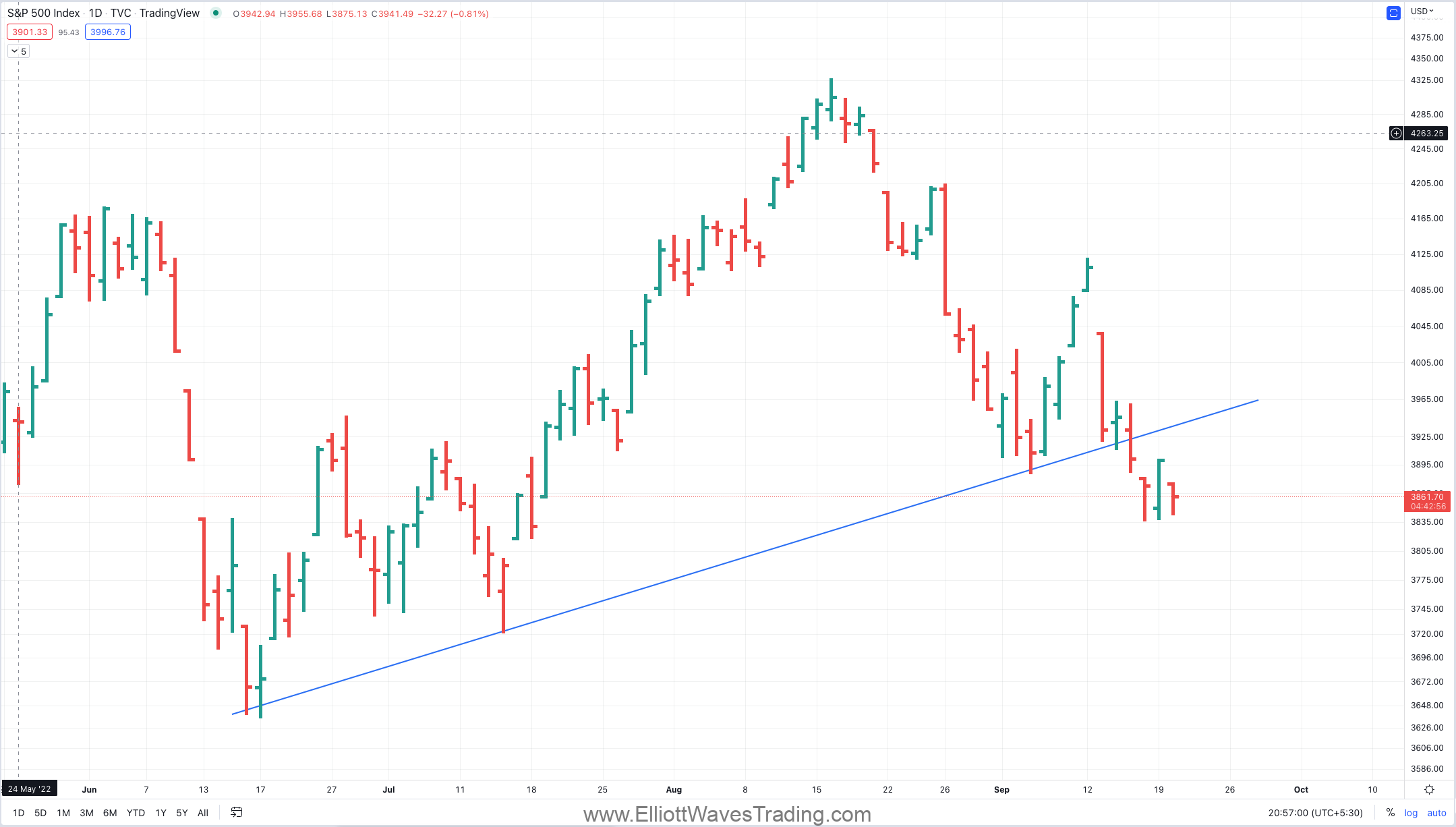The width and height of the screenshot is (1456, 827).
Task: Toggle log scale mode
Action: [1411, 813]
